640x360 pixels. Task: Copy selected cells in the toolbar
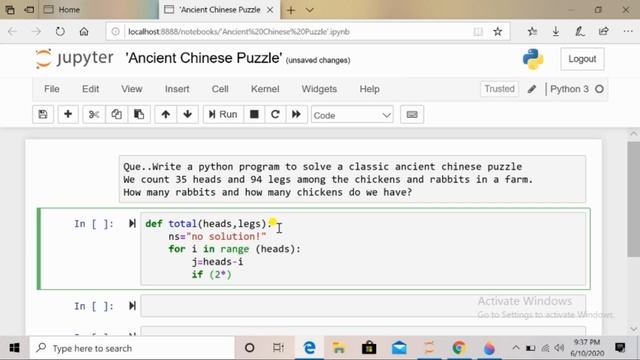[116, 115]
